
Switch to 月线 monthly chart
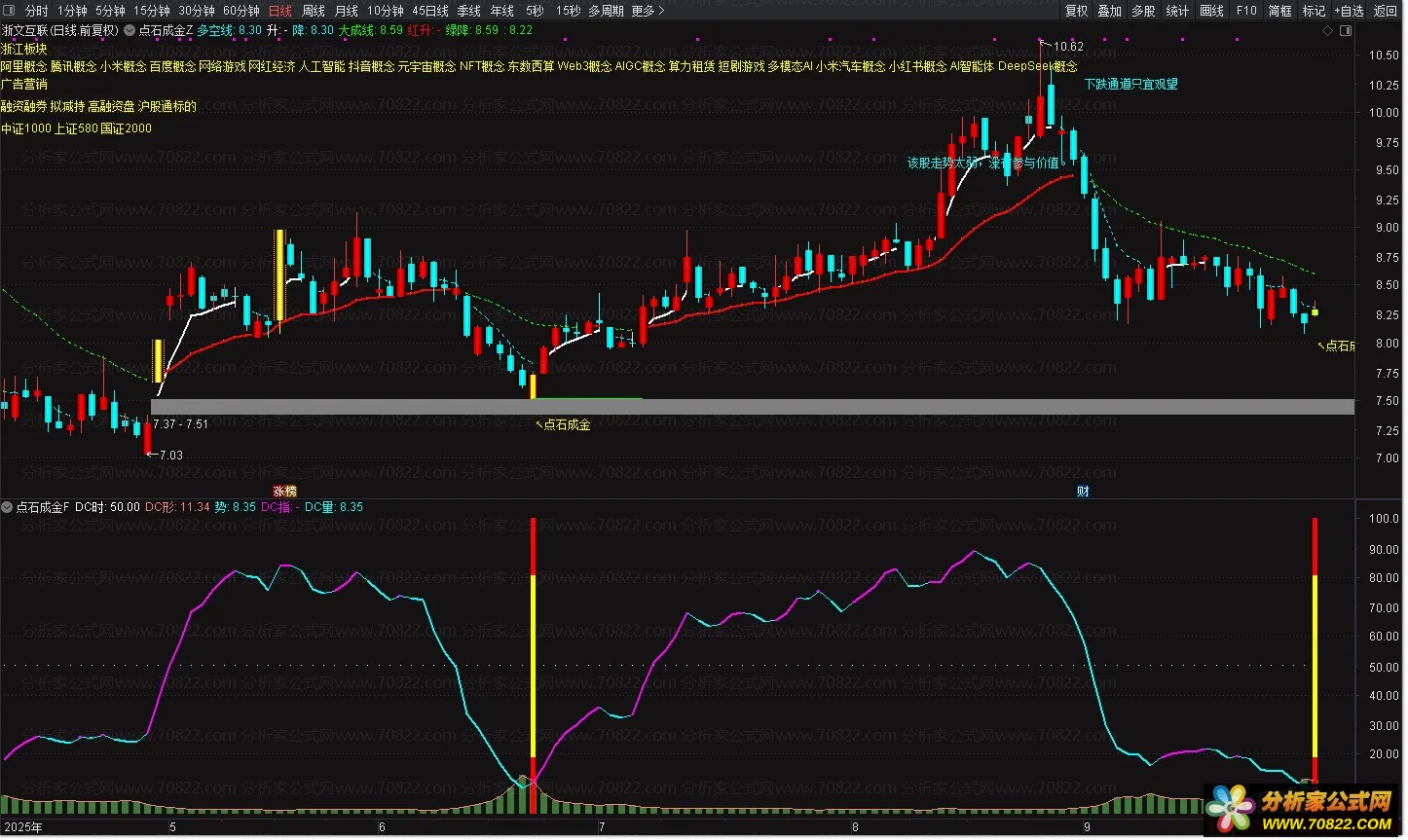coord(347,11)
